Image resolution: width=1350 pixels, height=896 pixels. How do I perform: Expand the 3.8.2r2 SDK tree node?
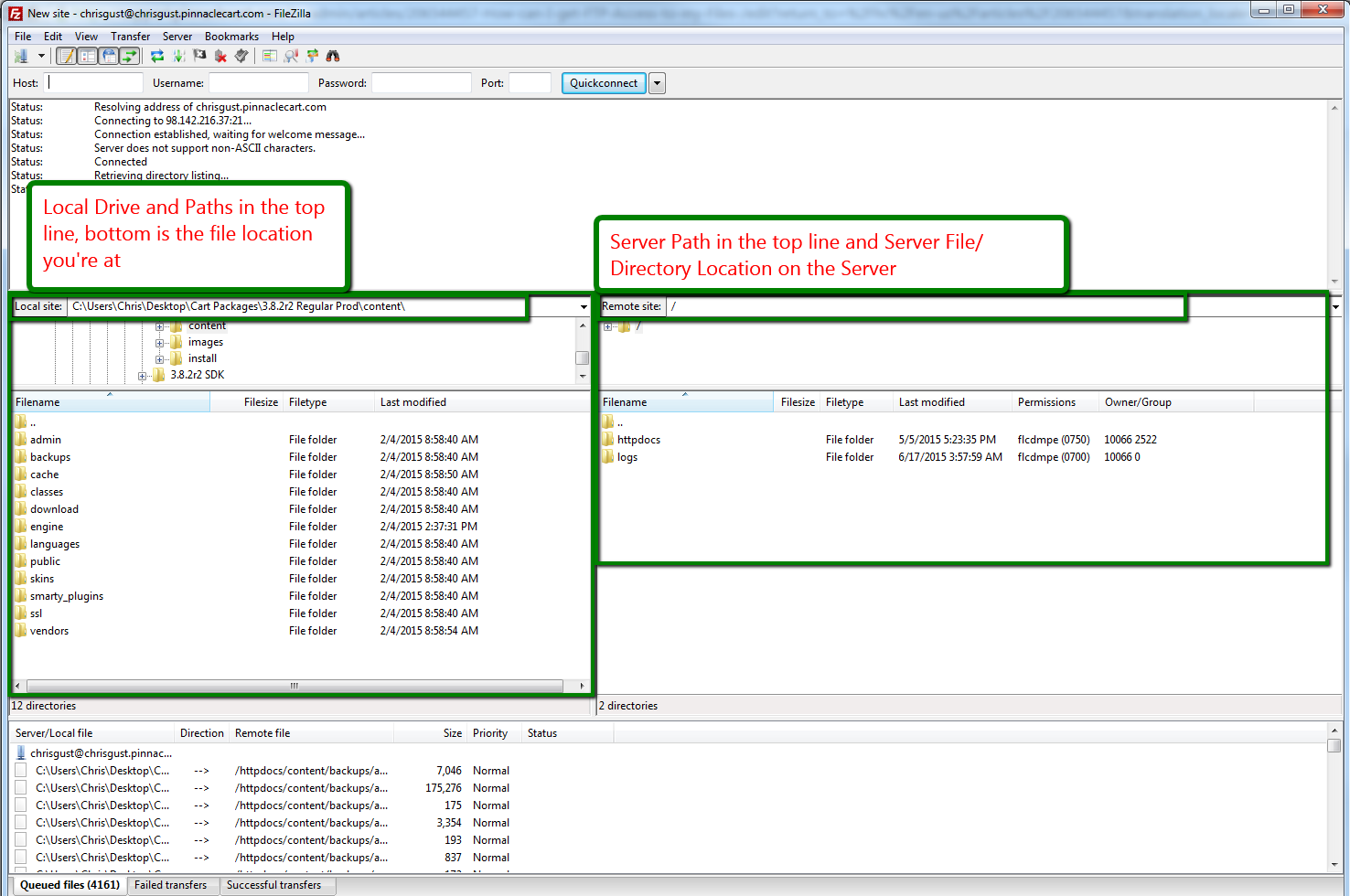[x=142, y=376]
